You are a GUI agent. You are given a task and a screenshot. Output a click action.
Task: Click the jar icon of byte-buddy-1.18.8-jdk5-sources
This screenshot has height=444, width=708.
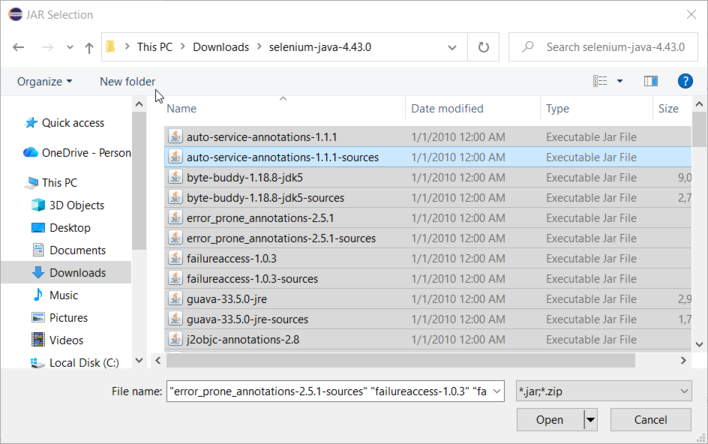pyautogui.click(x=175, y=197)
